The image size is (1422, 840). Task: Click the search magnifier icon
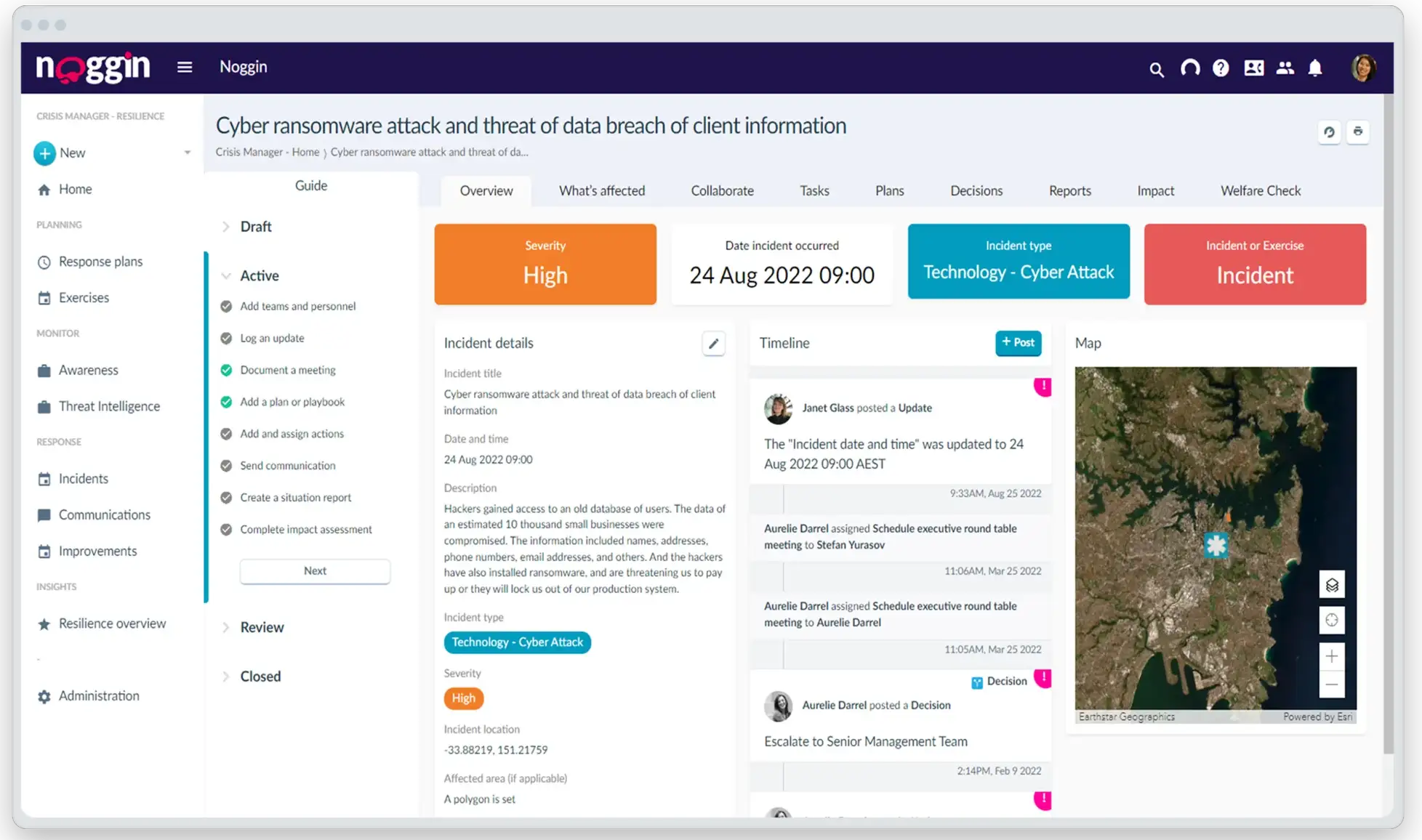point(1156,69)
